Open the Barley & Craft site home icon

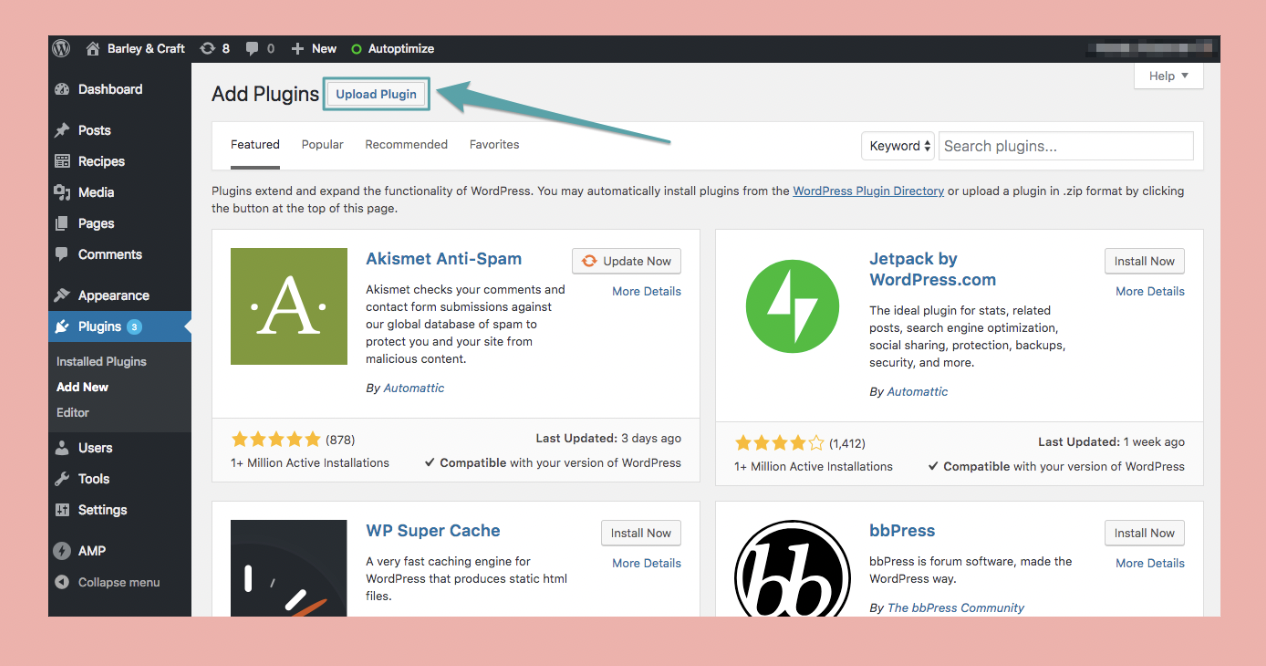point(93,48)
